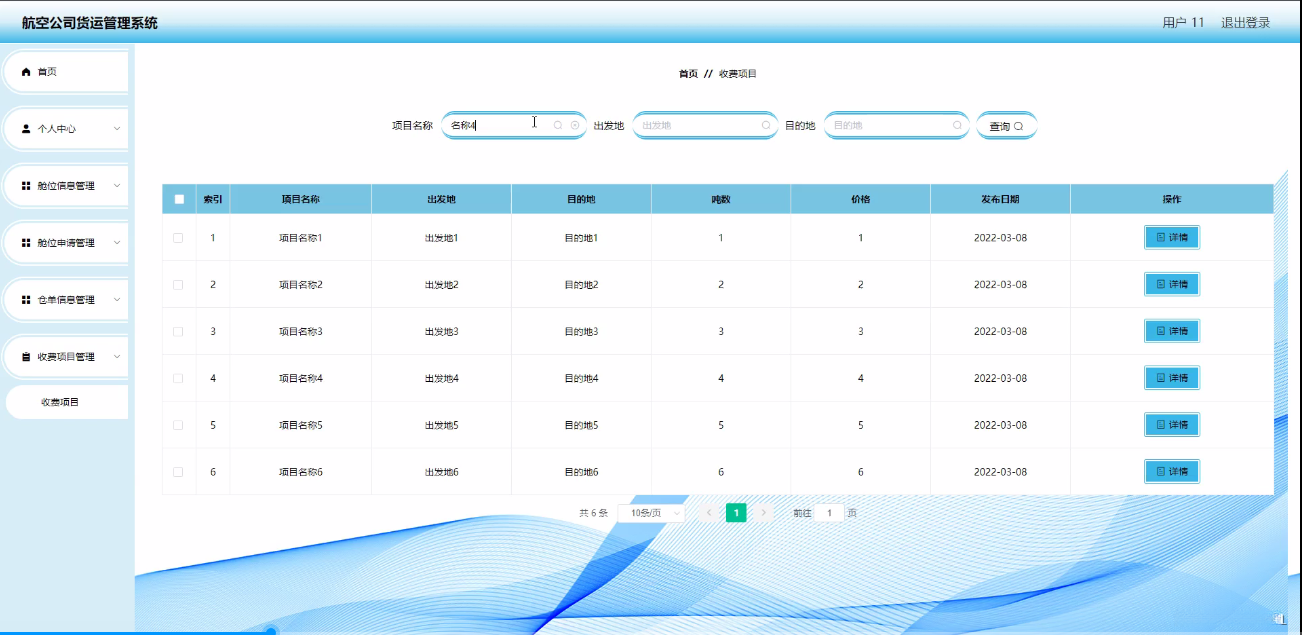Click the next page arrow
Screen dimensions: 1302x635
point(764,513)
